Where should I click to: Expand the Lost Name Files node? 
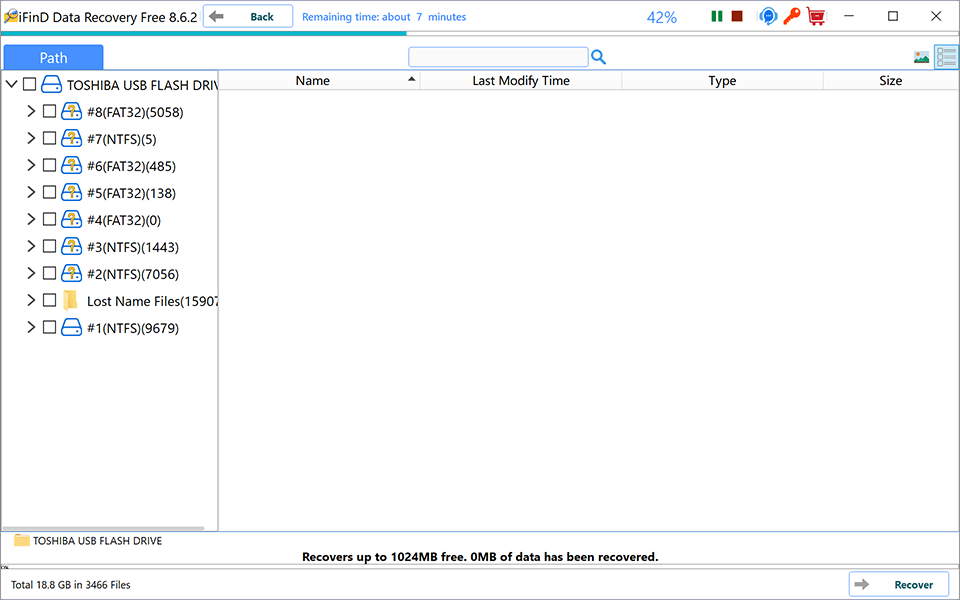(x=31, y=299)
